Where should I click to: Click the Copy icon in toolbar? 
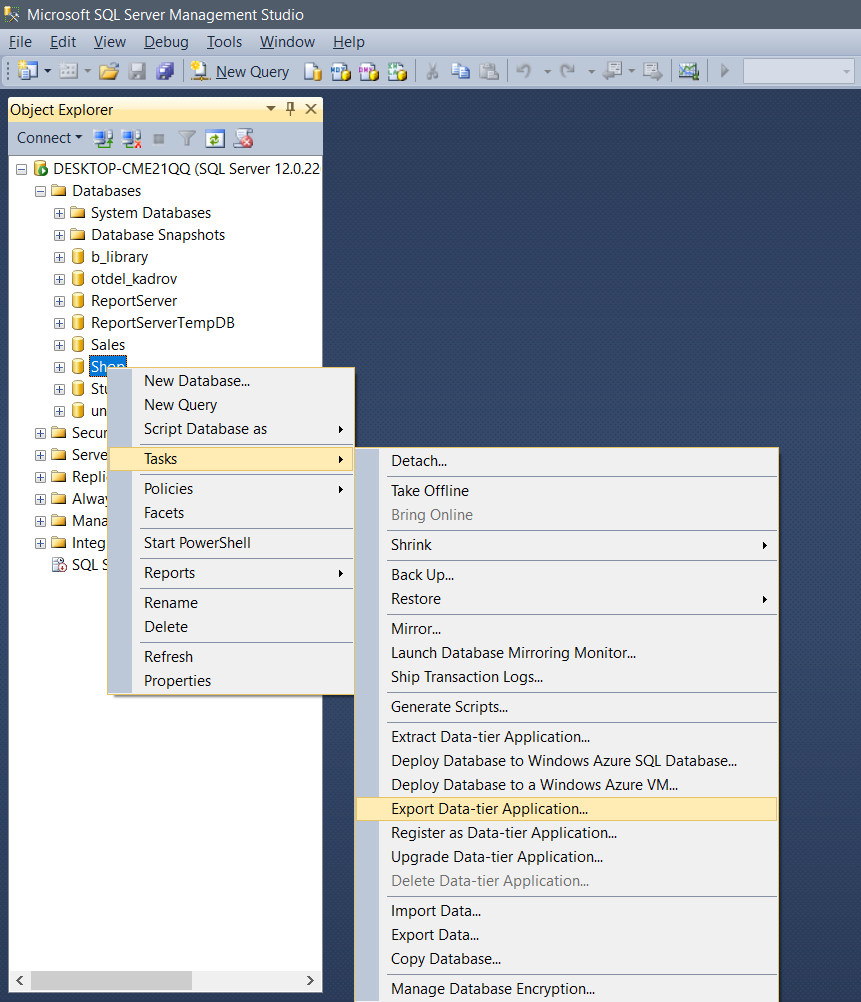[460, 71]
